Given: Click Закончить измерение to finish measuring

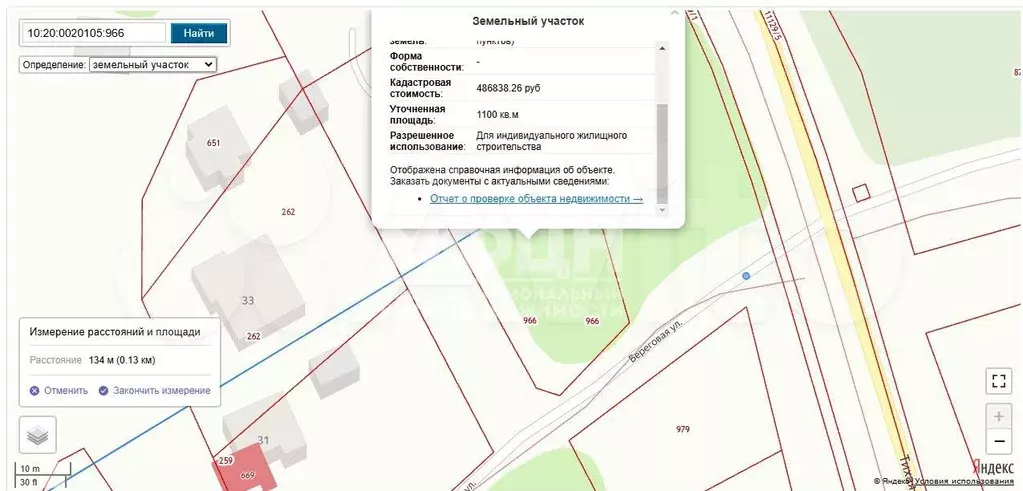Looking at the screenshot, I should [x=162, y=391].
